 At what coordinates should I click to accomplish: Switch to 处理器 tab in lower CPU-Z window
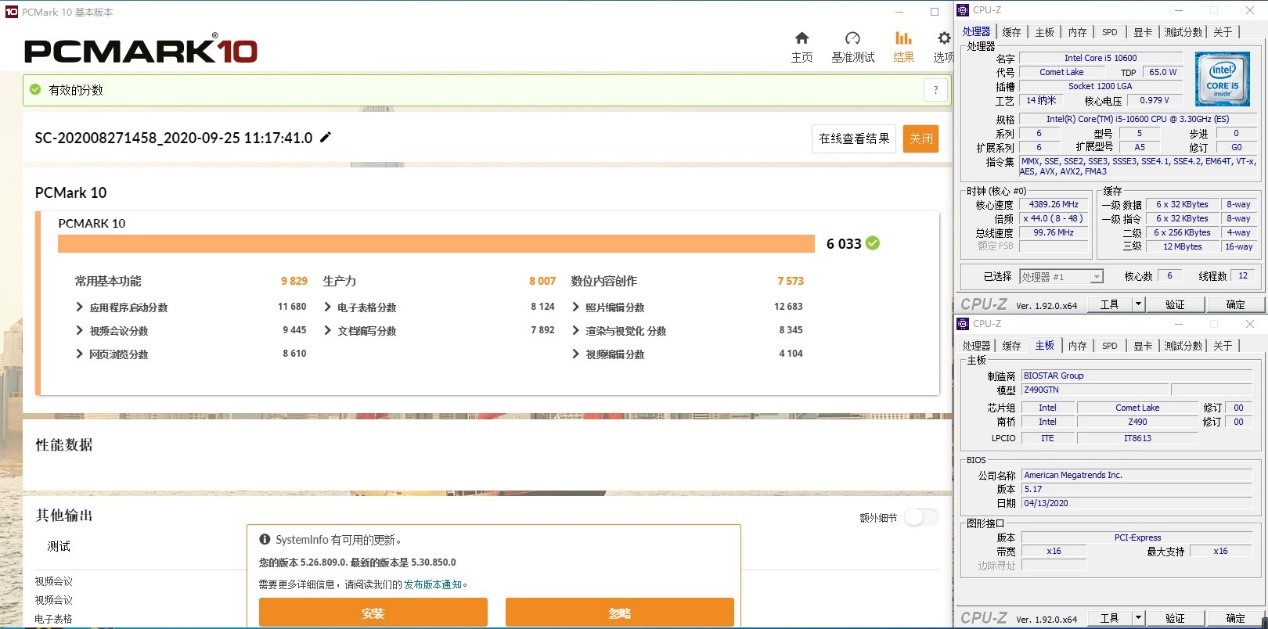976,346
